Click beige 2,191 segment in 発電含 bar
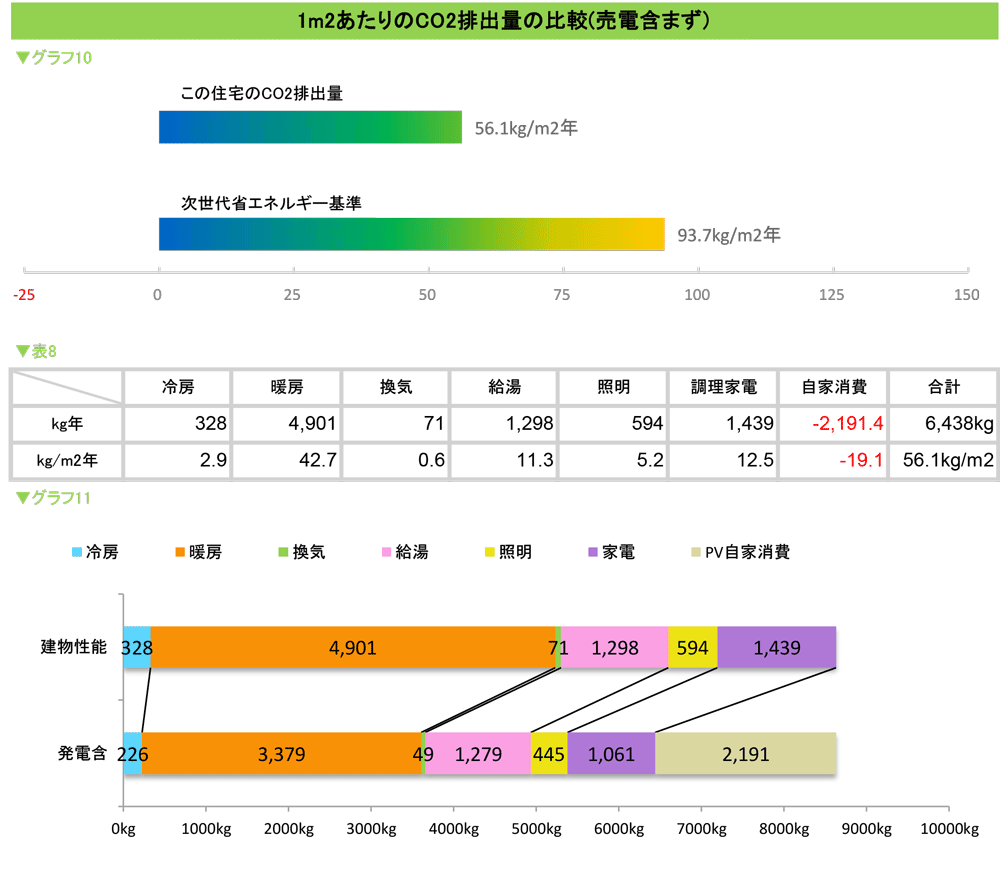Screen dimensions: 1000x882 click(746, 754)
